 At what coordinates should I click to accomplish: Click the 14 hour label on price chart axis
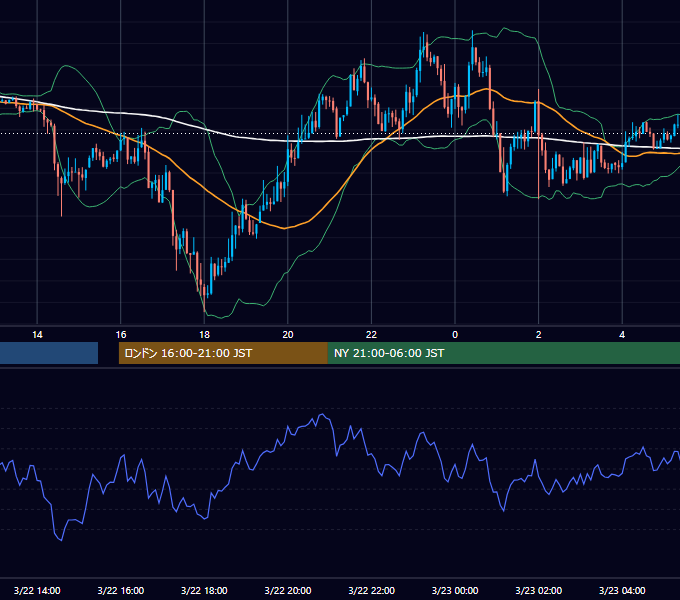[x=37, y=335]
